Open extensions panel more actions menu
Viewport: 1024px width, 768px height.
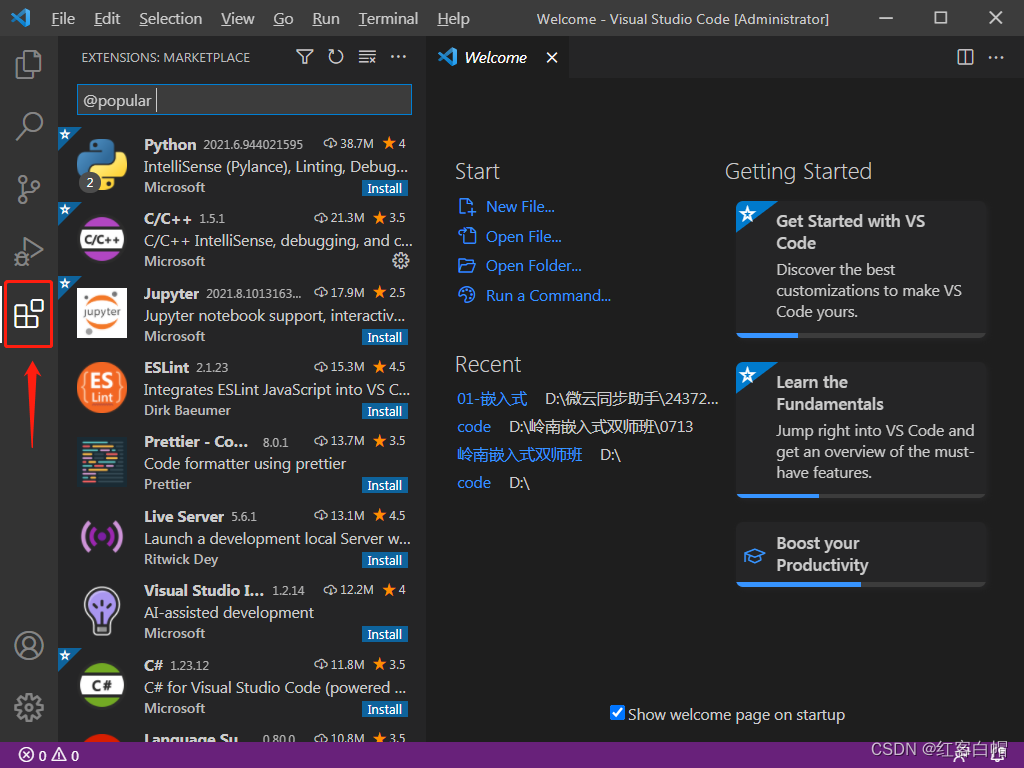click(398, 57)
